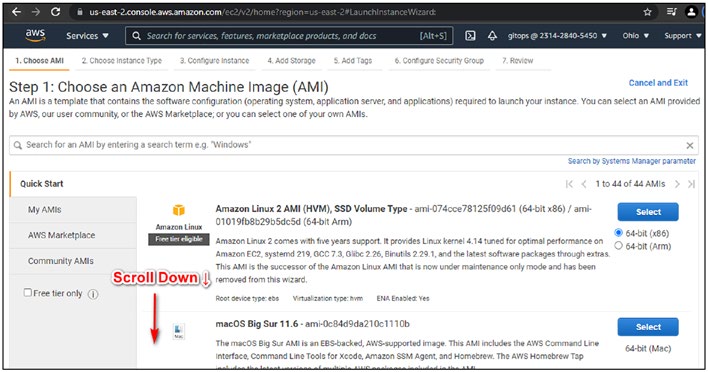Click the macOS Big Sur AMI icon
Viewport: 708px width, 372px height.
click(179, 331)
